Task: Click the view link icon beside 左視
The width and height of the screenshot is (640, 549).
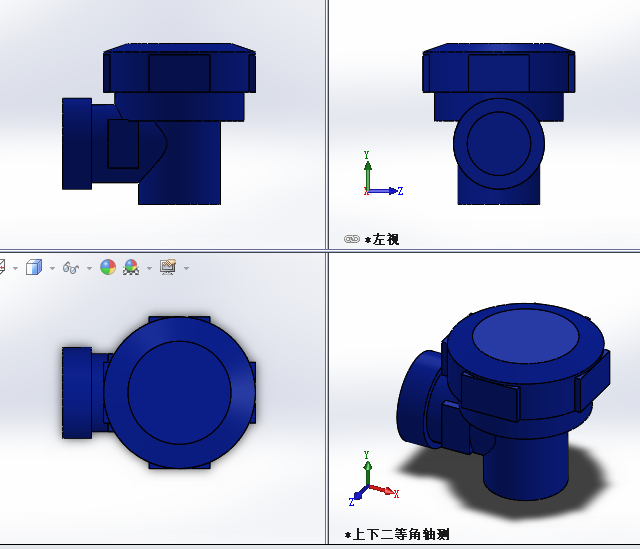Action: tap(351, 239)
